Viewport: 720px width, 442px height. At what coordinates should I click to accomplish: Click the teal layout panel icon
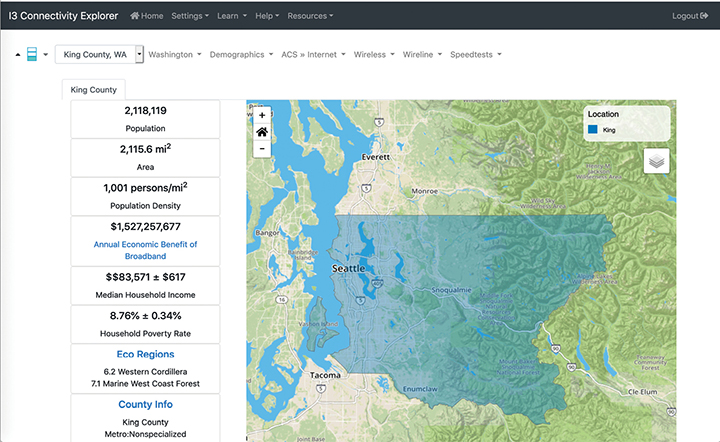[32, 54]
